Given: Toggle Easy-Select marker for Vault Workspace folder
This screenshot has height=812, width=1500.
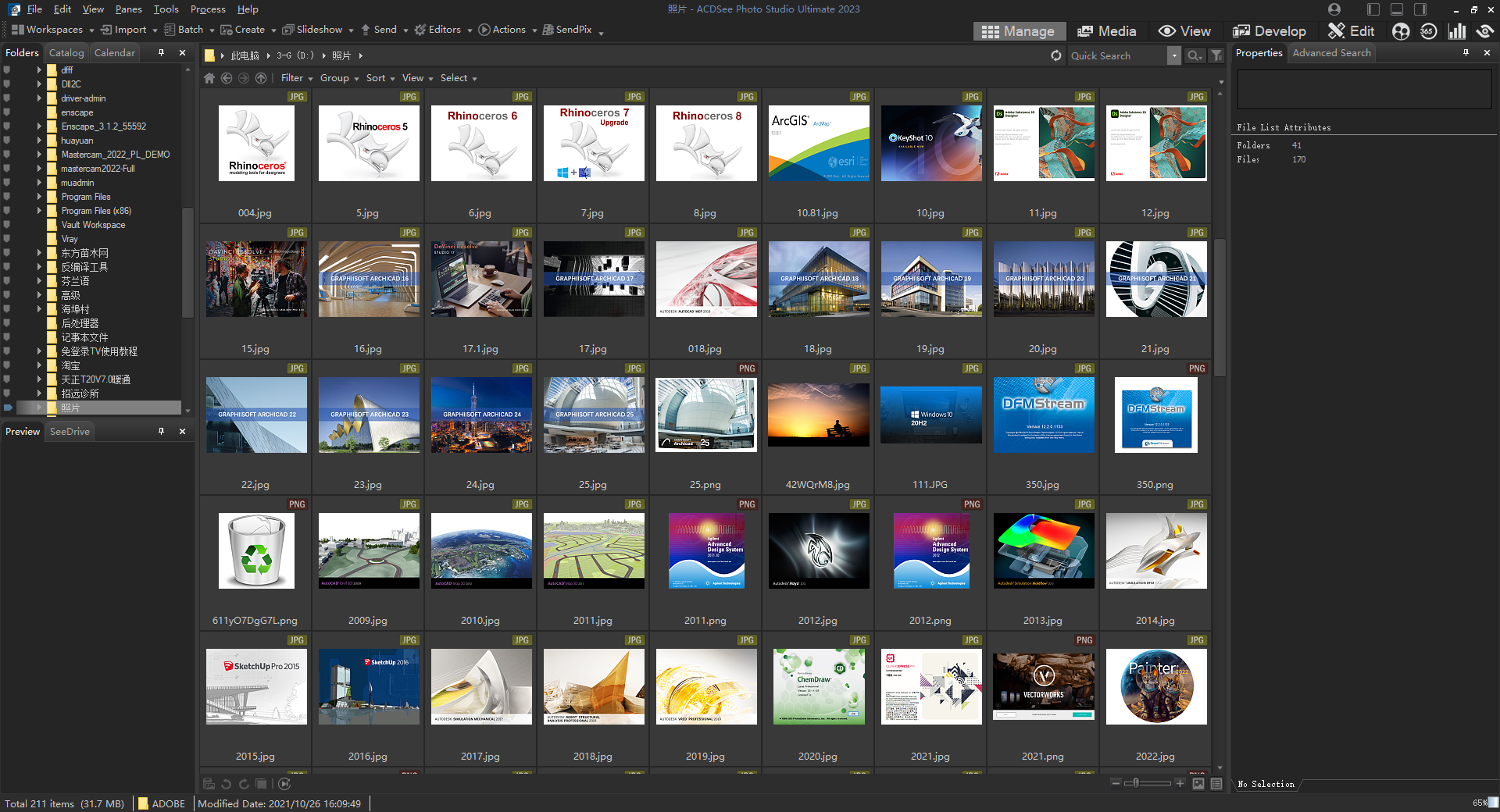Looking at the screenshot, I should pos(7,225).
